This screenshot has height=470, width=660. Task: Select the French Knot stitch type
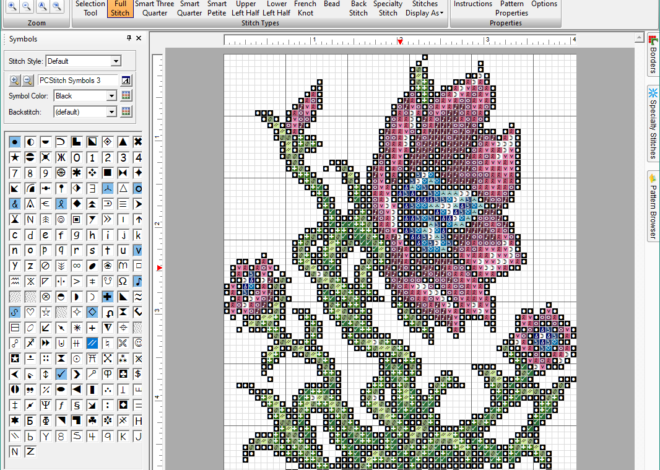305,8
